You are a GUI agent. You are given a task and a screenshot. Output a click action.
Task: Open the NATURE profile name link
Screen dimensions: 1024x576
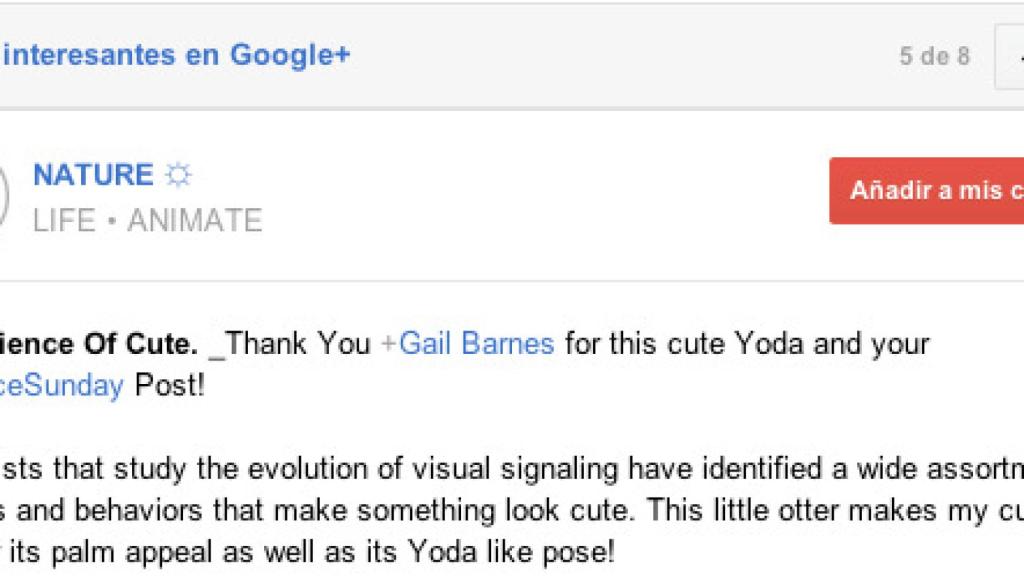(93, 175)
